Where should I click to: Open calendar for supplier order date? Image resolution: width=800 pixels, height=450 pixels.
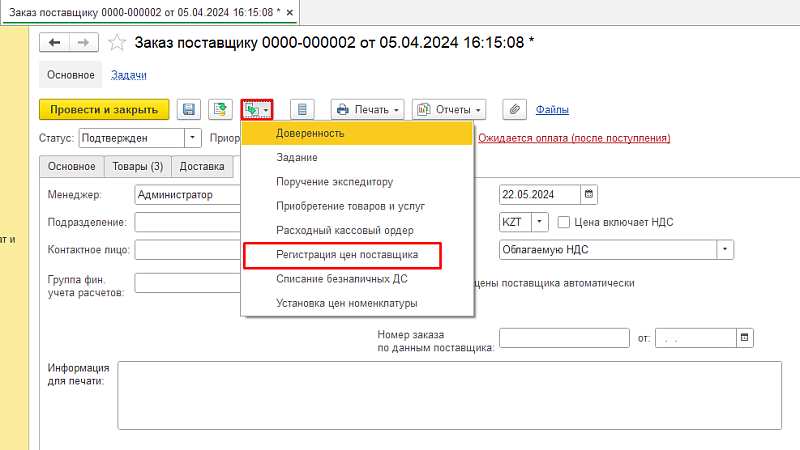tap(743, 339)
